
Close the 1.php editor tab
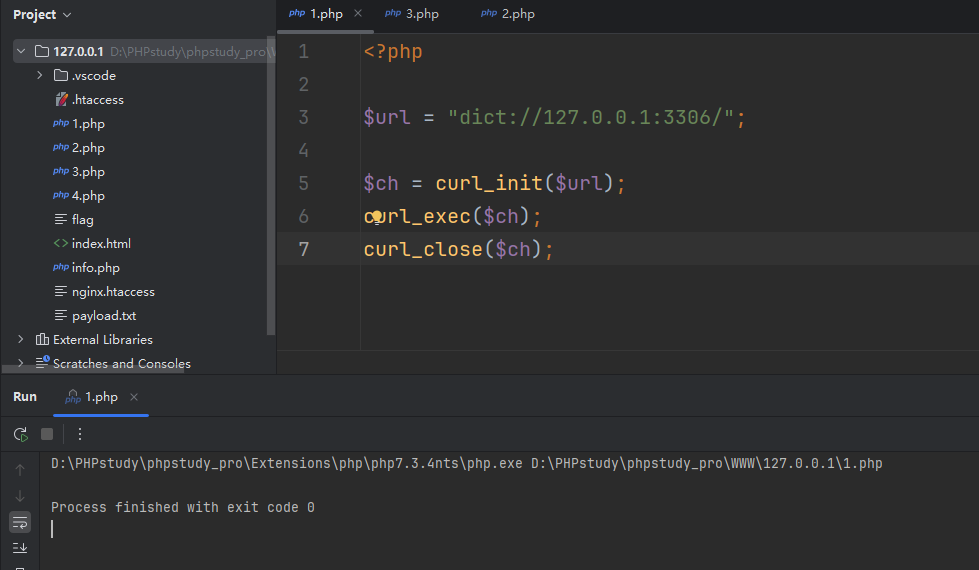point(359,14)
